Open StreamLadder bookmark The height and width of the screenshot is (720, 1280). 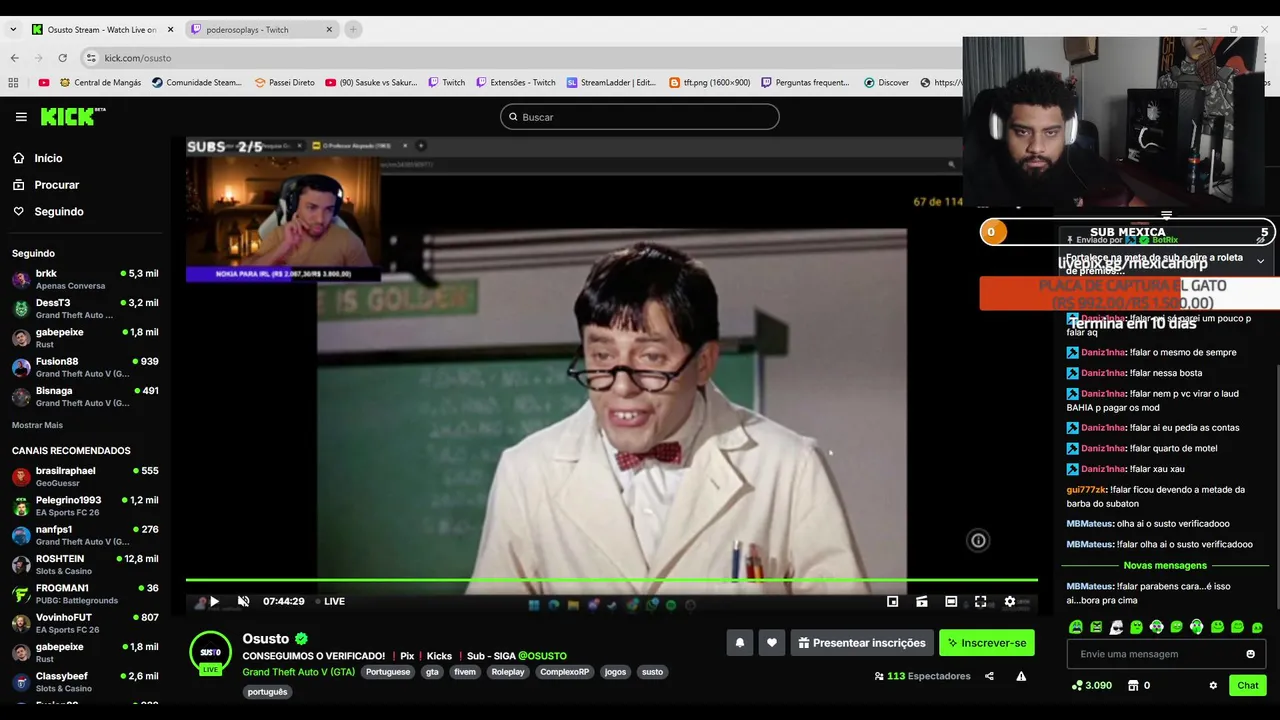(x=611, y=82)
